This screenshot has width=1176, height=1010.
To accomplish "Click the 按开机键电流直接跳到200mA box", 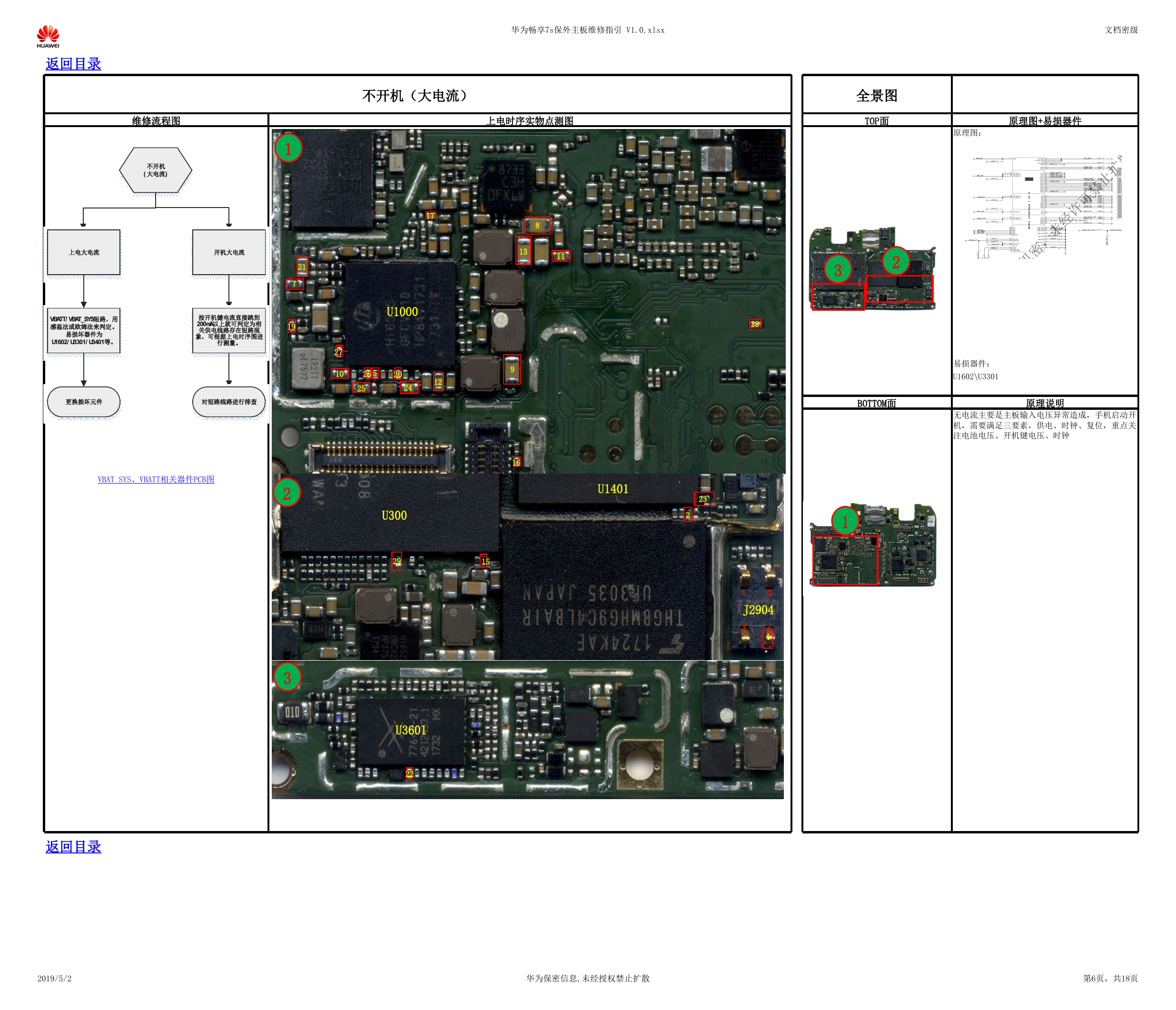I will pyautogui.click(x=229, y=330).
